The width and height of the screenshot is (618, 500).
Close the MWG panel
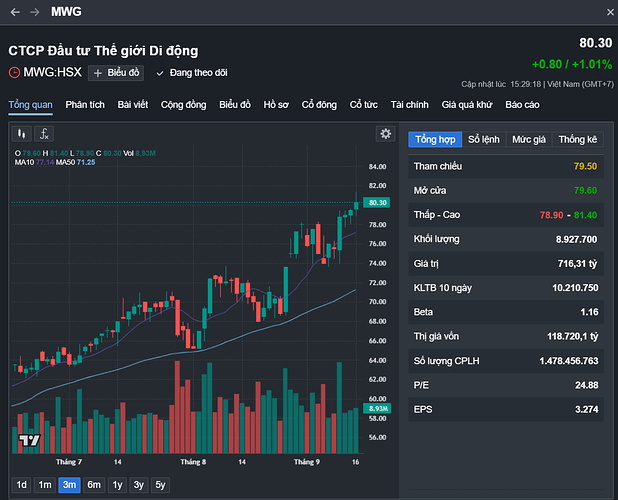pyautogui.click(x=609, y=12)
